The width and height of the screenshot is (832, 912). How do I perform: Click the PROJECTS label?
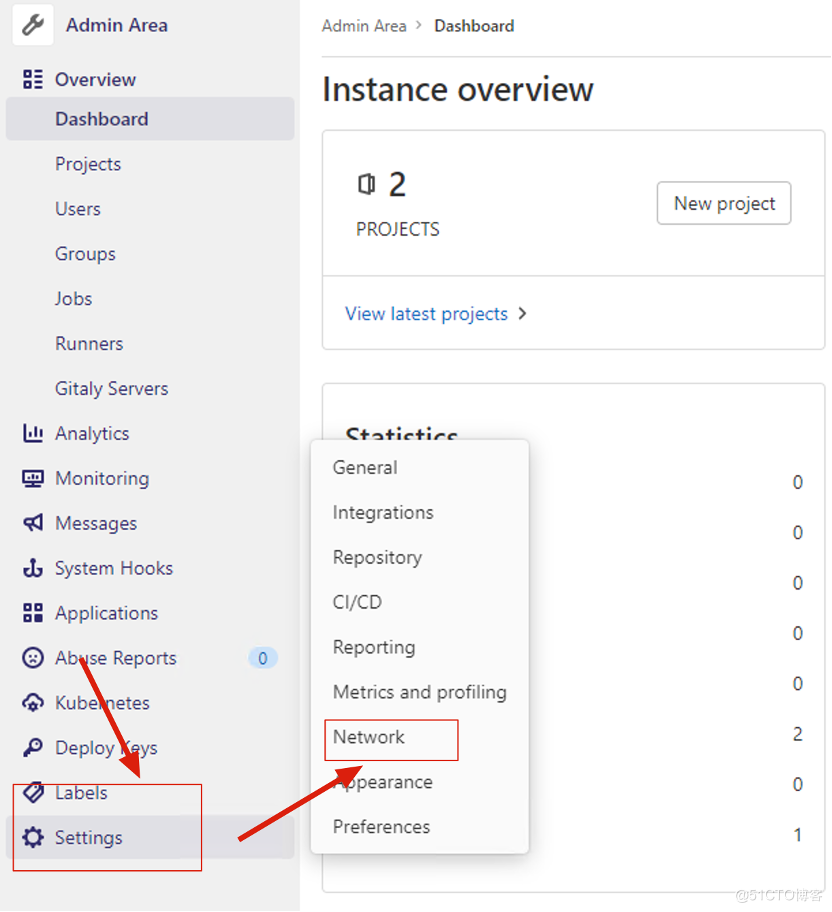tap(398, 229)
